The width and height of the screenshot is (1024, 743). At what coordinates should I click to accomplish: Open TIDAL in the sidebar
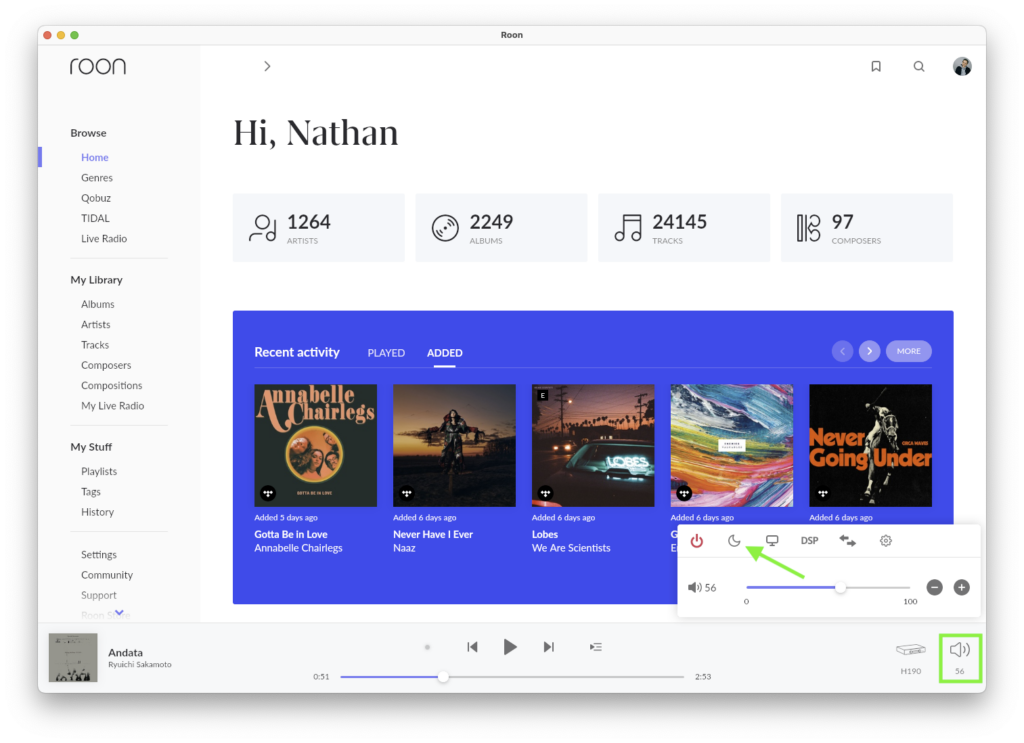click(x=95, y=218)
